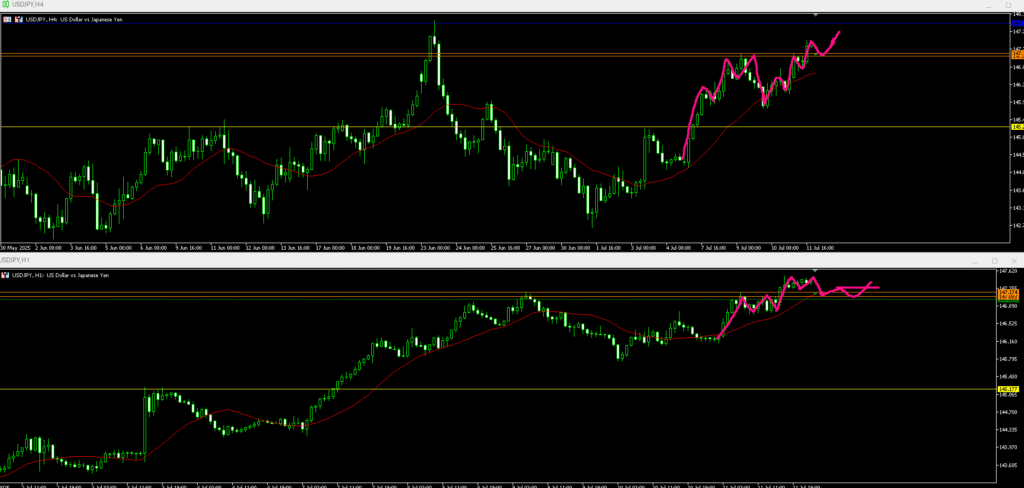Click the USDJPY,H1 window title text

(x=14, y=260)
